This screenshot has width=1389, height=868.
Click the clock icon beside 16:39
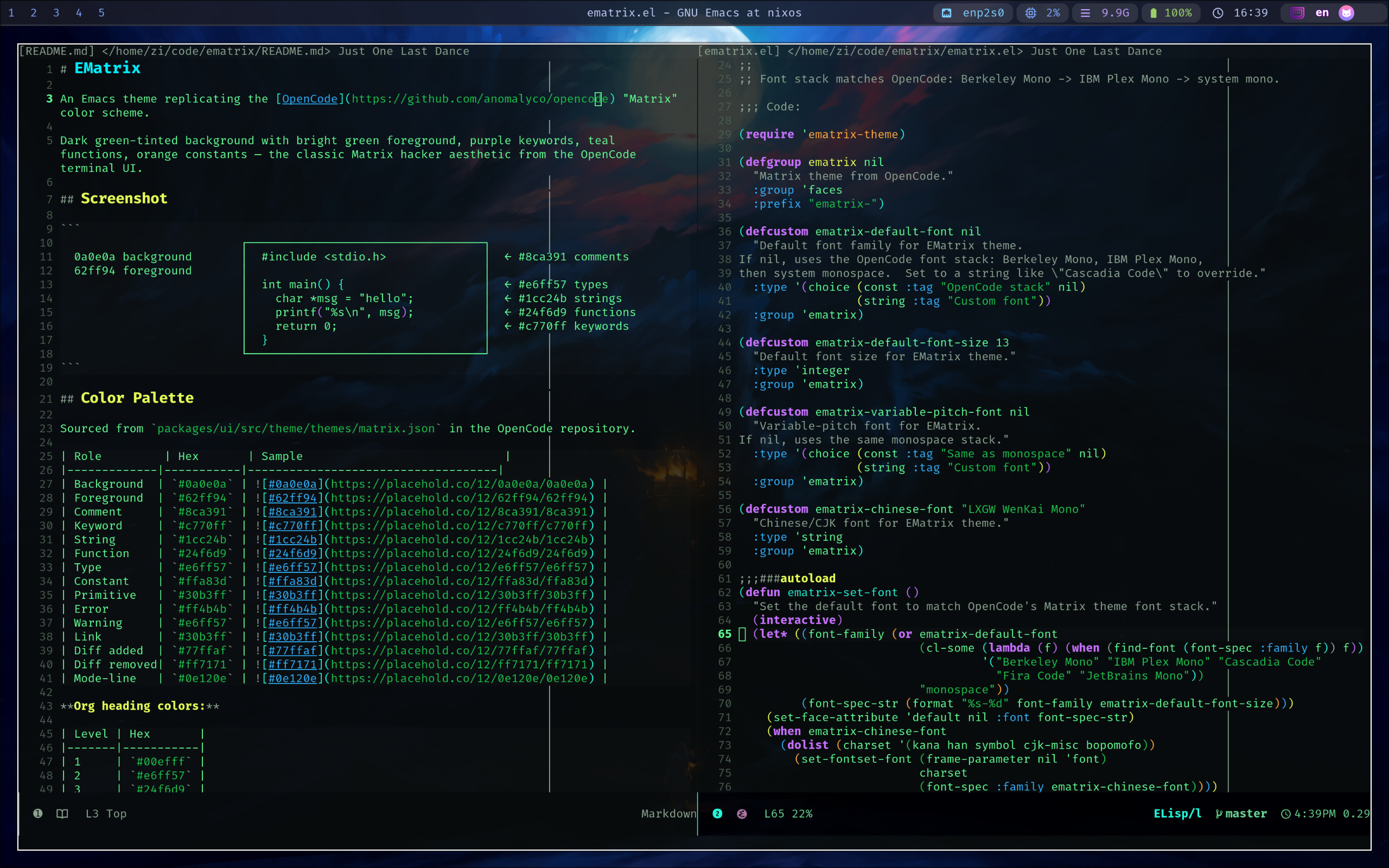(1218, 12)
